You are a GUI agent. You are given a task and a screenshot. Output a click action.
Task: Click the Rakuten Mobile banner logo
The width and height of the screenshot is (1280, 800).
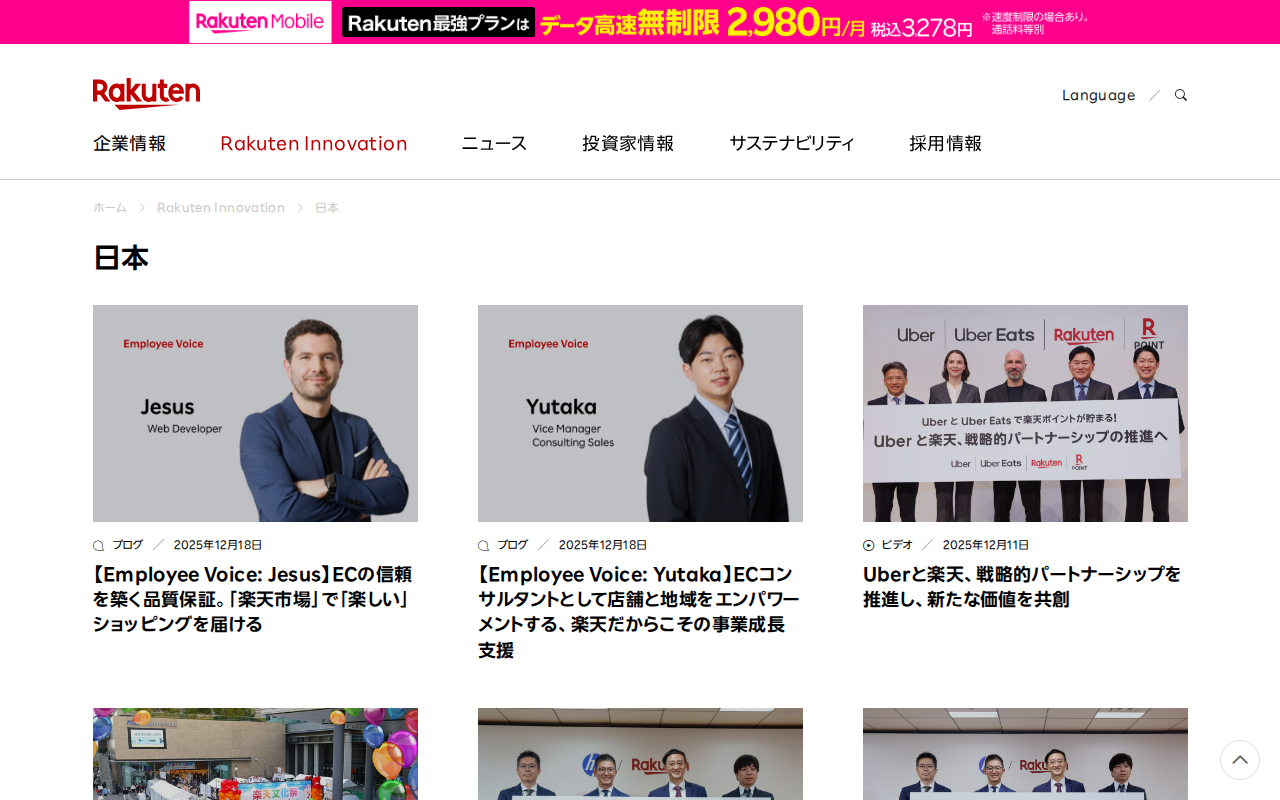(261, 22)
